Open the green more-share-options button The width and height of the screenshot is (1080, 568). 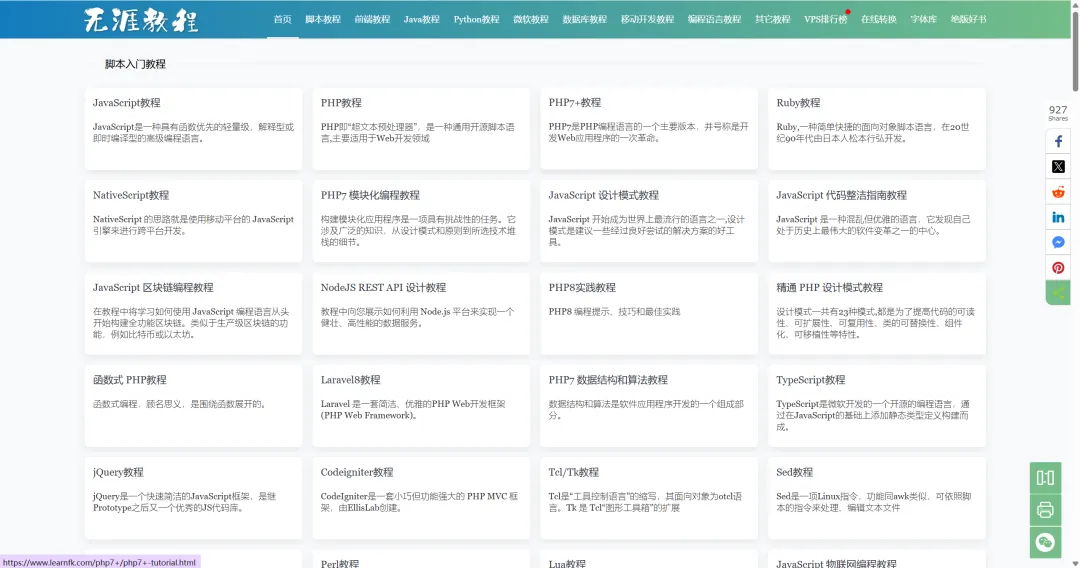click(x=1058, y=293)
